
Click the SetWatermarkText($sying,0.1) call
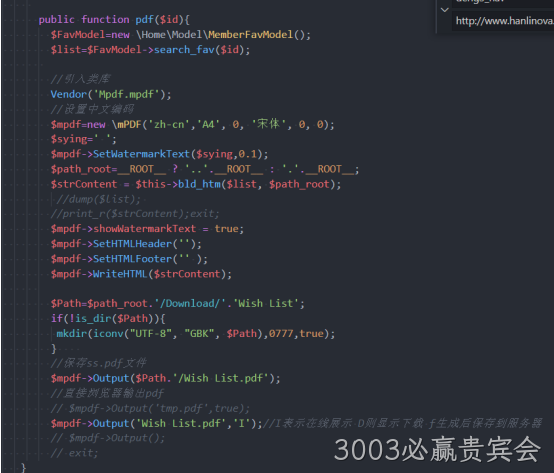177,154
